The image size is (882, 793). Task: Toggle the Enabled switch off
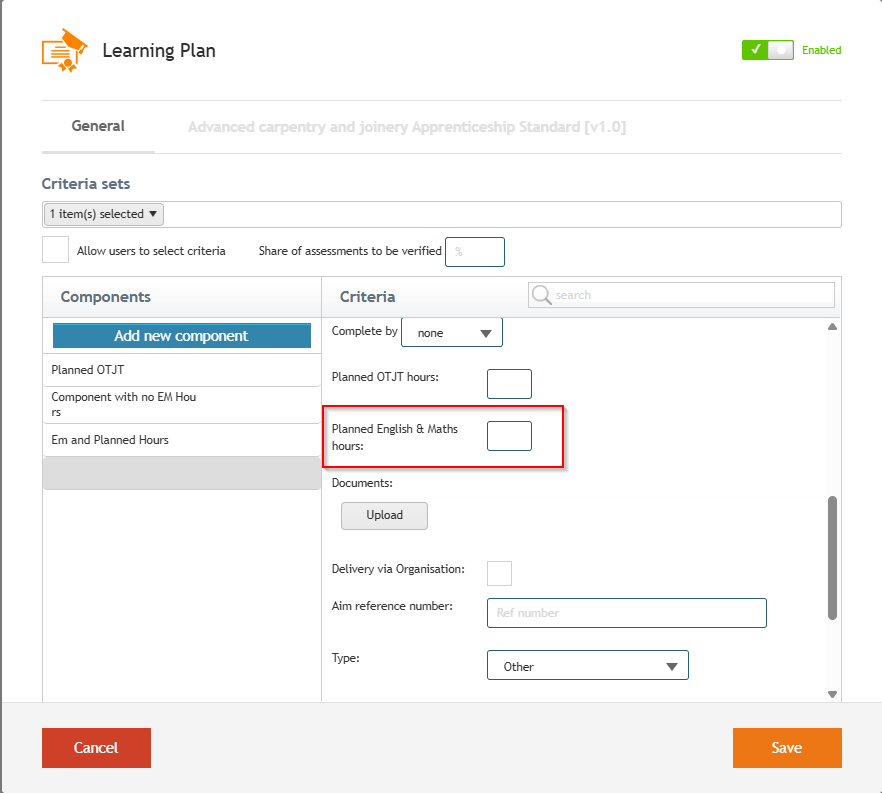click(x=767, y=50)
